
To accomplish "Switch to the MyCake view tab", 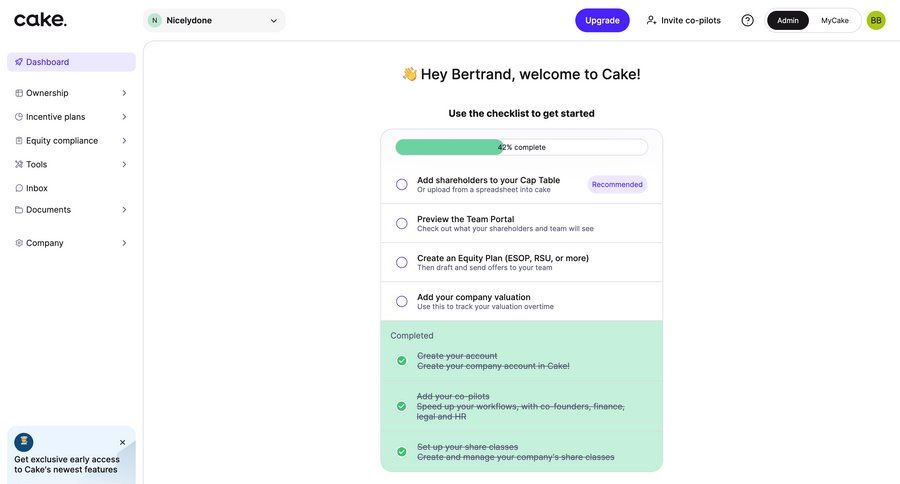I will coord(835,20).
